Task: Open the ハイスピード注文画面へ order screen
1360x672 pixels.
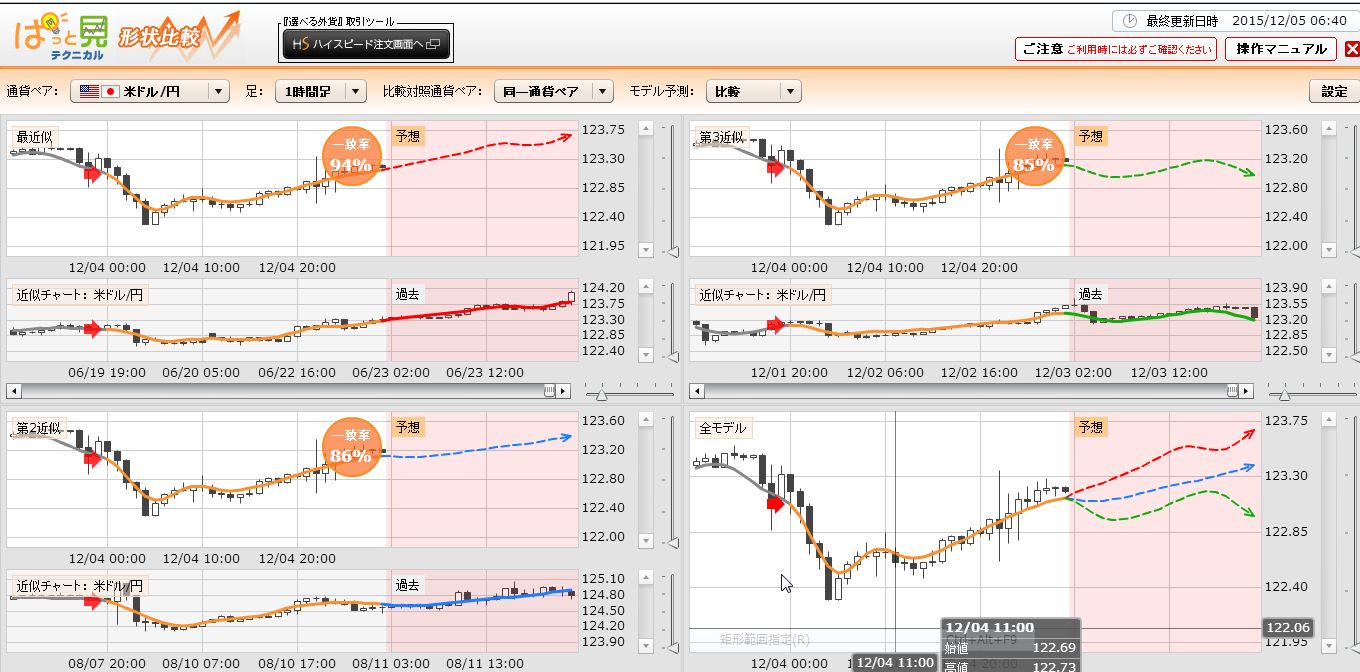Action: click(x=367, y=44)
